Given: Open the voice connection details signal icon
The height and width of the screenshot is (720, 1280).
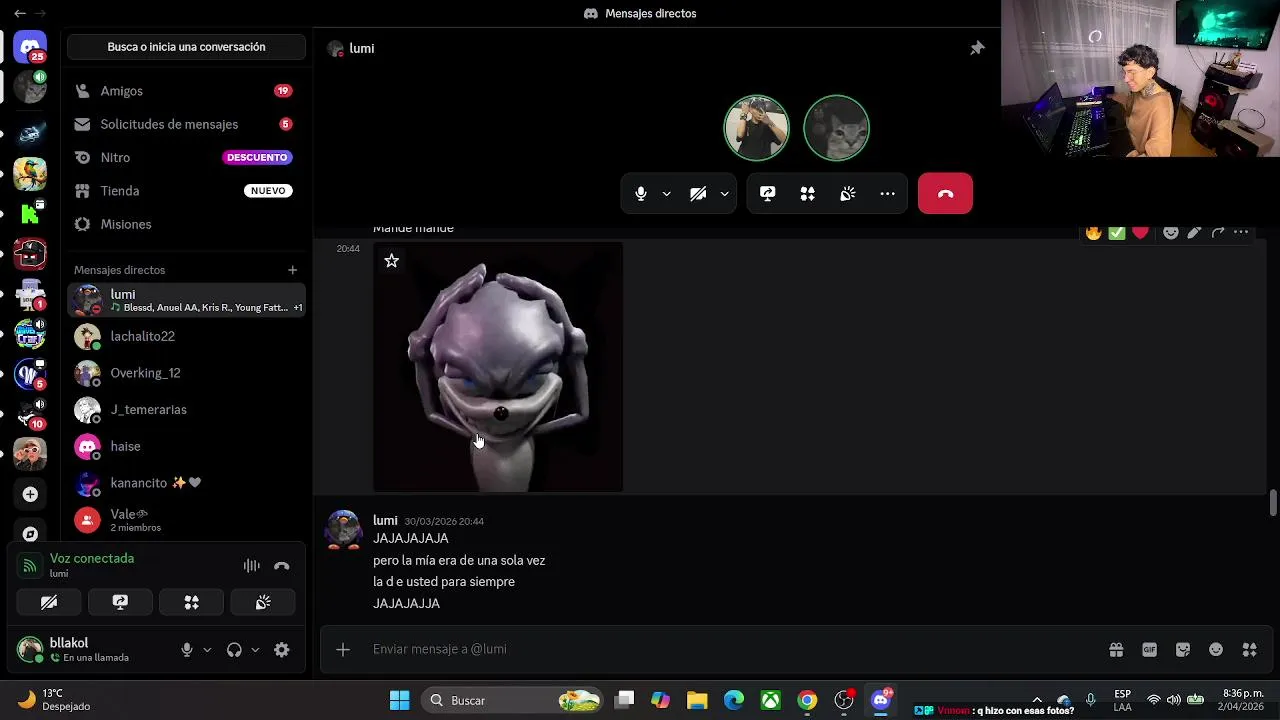Looking at the screenshot, I should pyautogui.click(x=30, y=566).
